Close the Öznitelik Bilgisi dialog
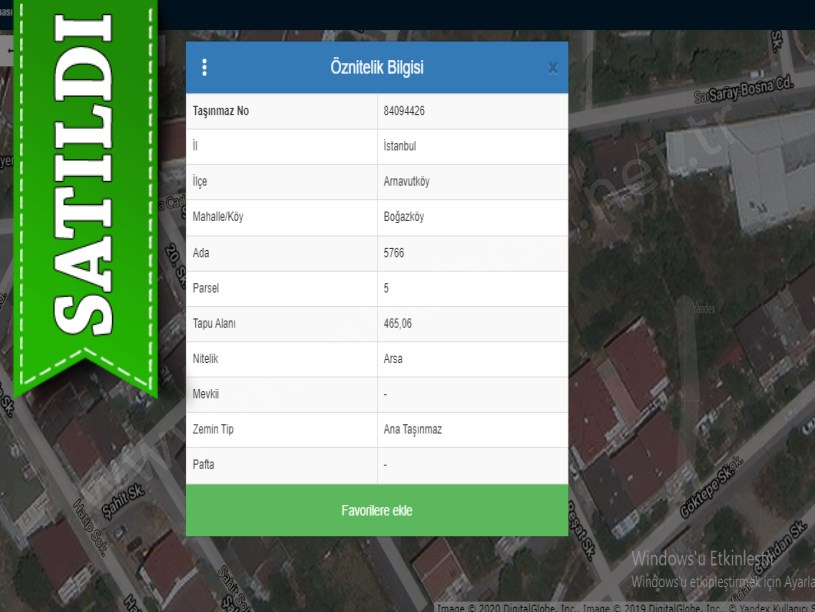 tap(552, 68)
